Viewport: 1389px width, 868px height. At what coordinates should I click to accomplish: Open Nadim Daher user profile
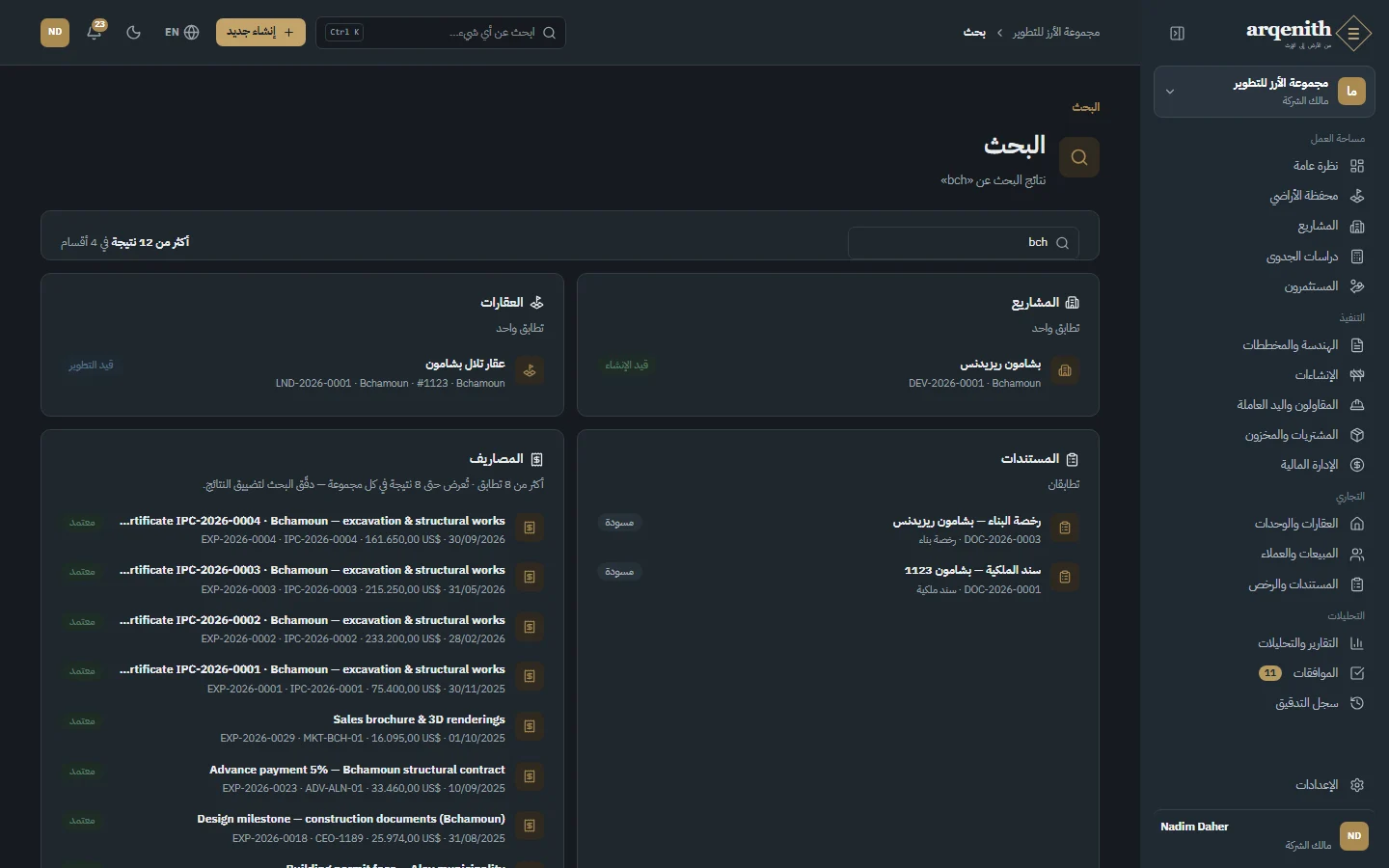click(1264, 835)
